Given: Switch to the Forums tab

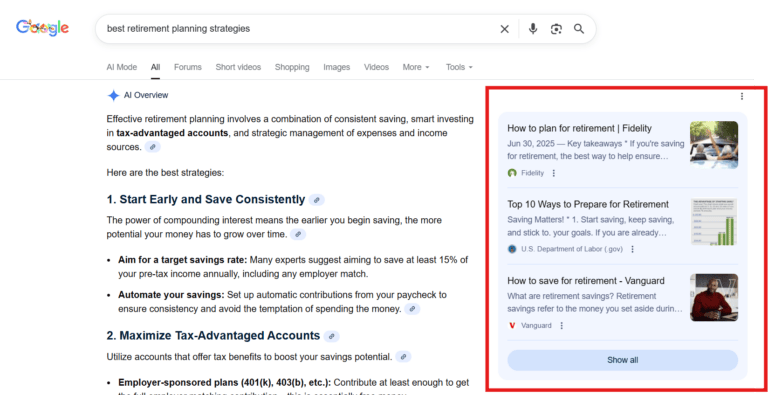Looking at the screenshot, I should [x=188, y=67].
